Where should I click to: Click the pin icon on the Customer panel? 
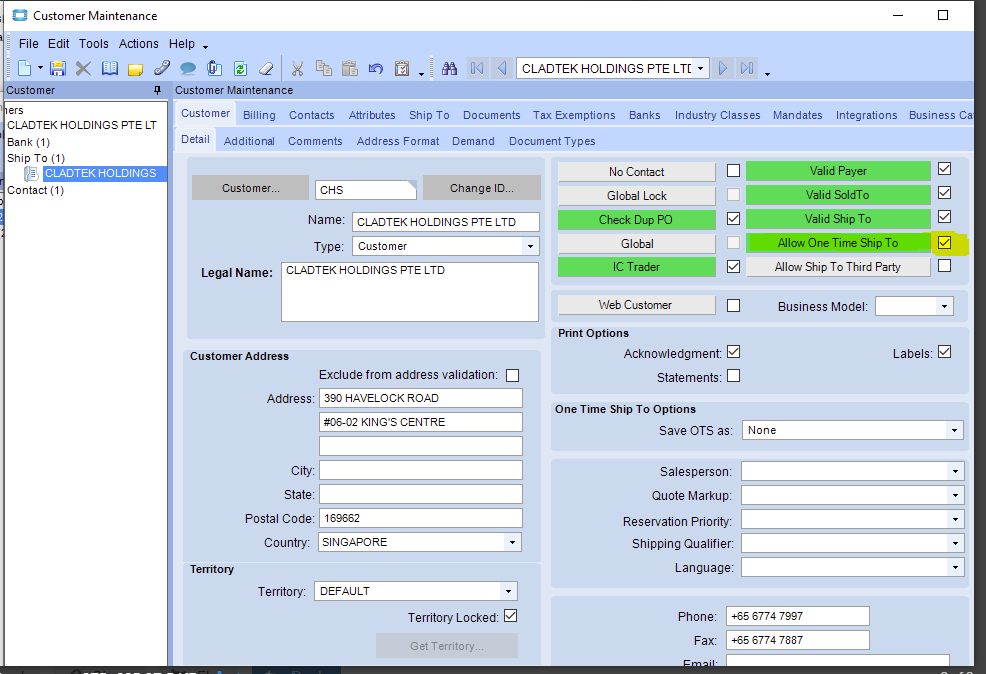(157, 91)
